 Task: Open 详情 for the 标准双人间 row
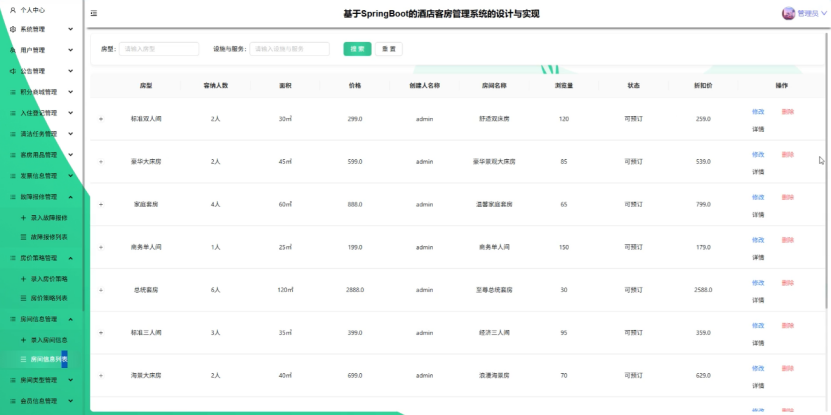pyautogui.click(x=758, y=129)
